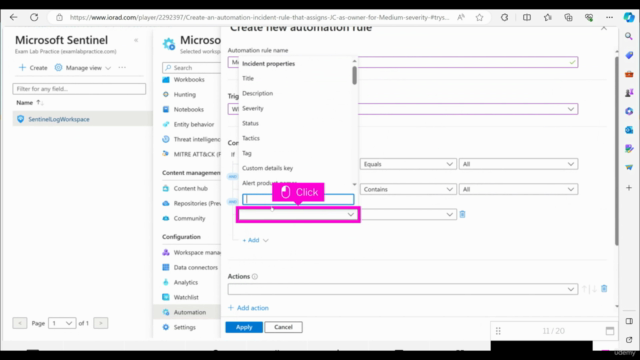This screenshot has height=360, width=640.
Task: Click Apply button
Action: click(x=244, y=327)
